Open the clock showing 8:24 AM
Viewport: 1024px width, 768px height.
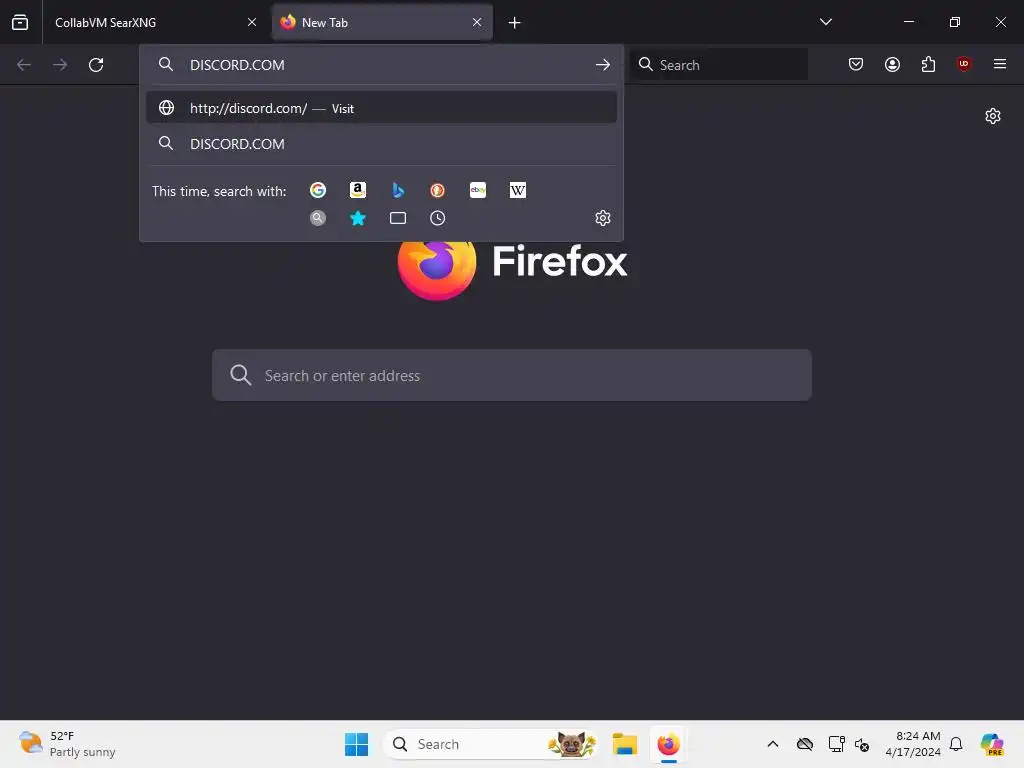(913, 744)
